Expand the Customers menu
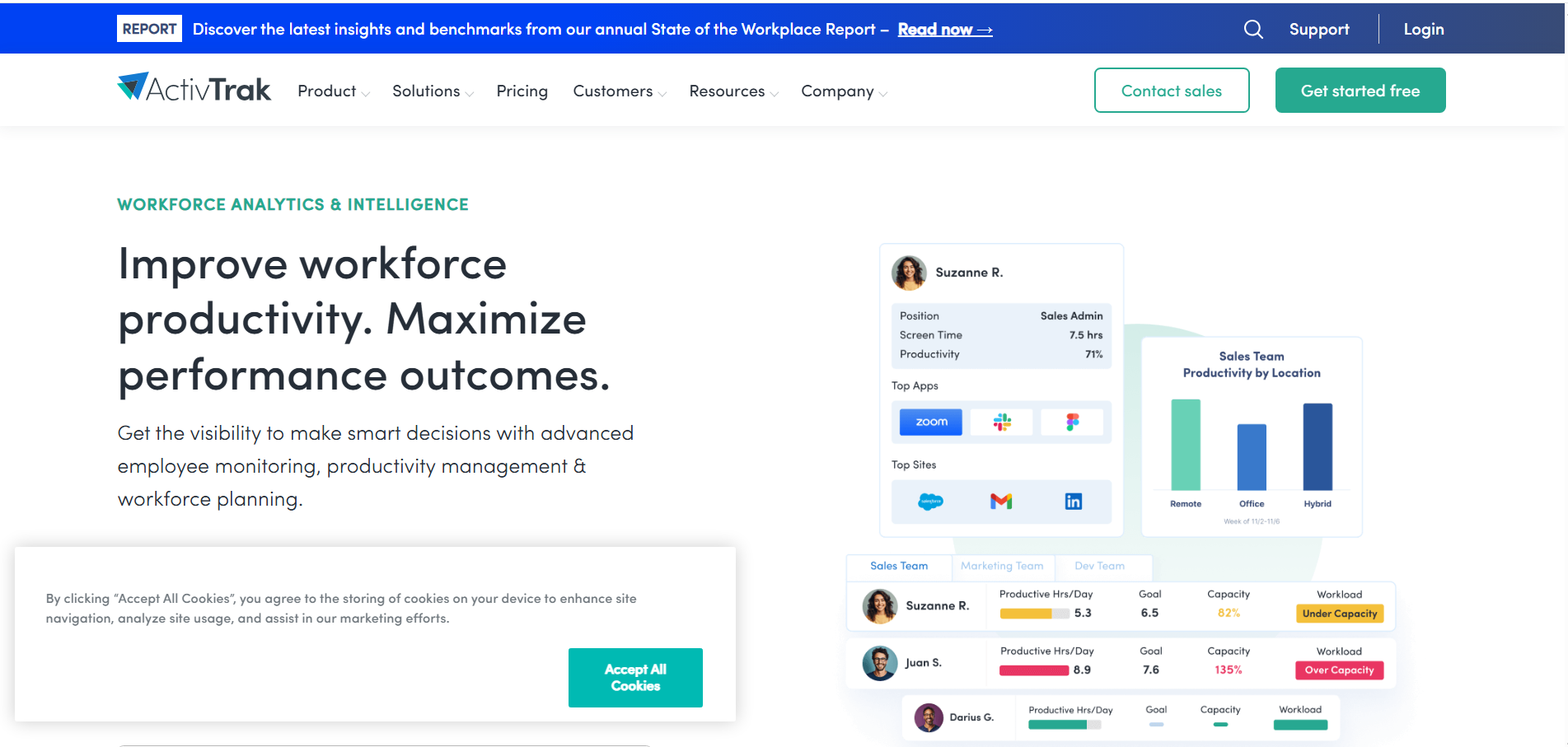 (x=620, y=91)
